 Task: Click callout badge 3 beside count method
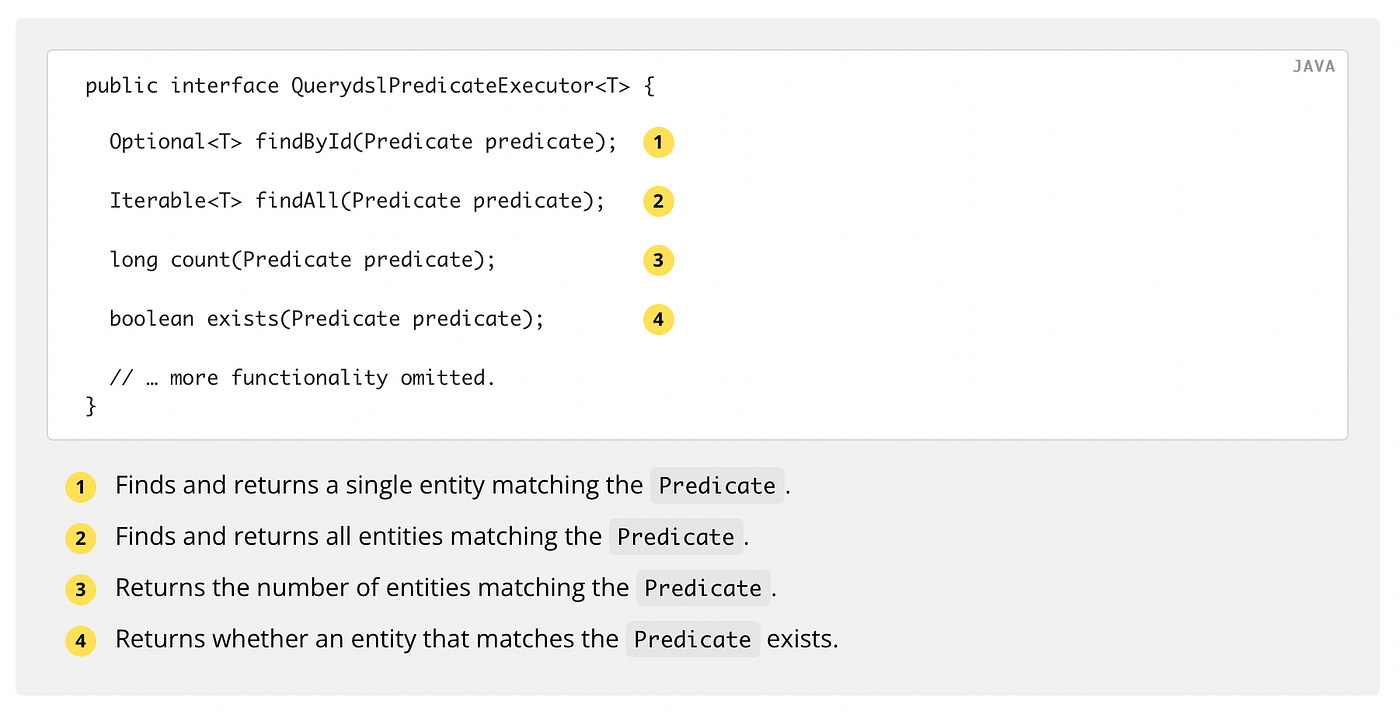[658, 261]
